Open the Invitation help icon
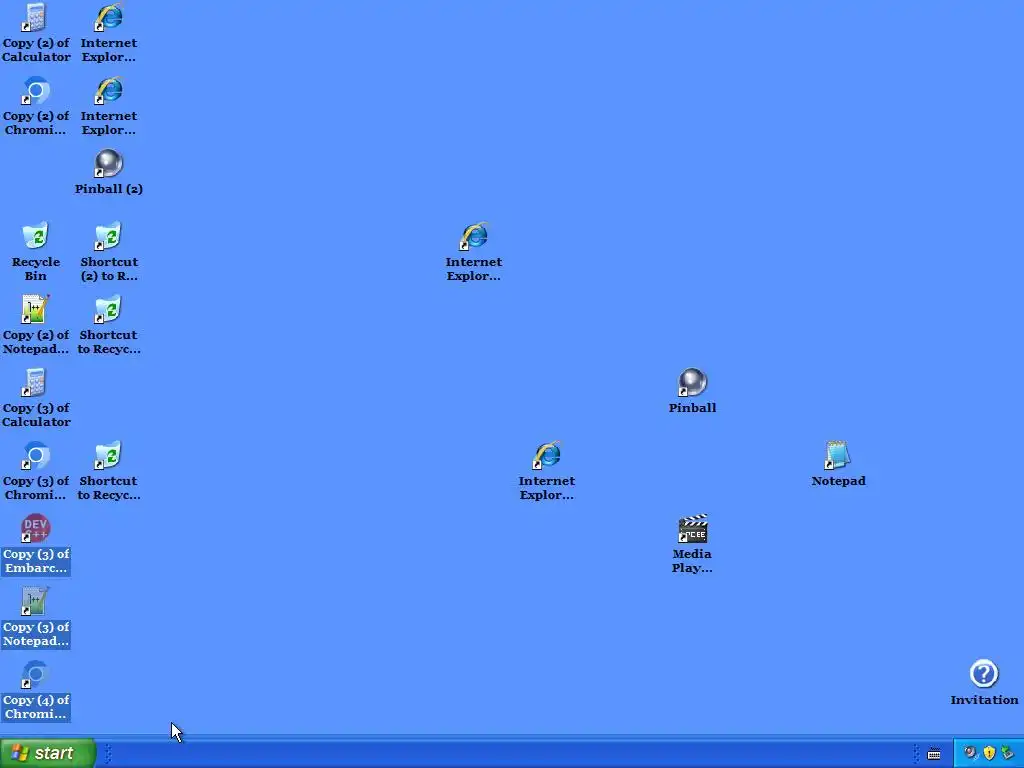1024x768 pixels. coord(984,683)
